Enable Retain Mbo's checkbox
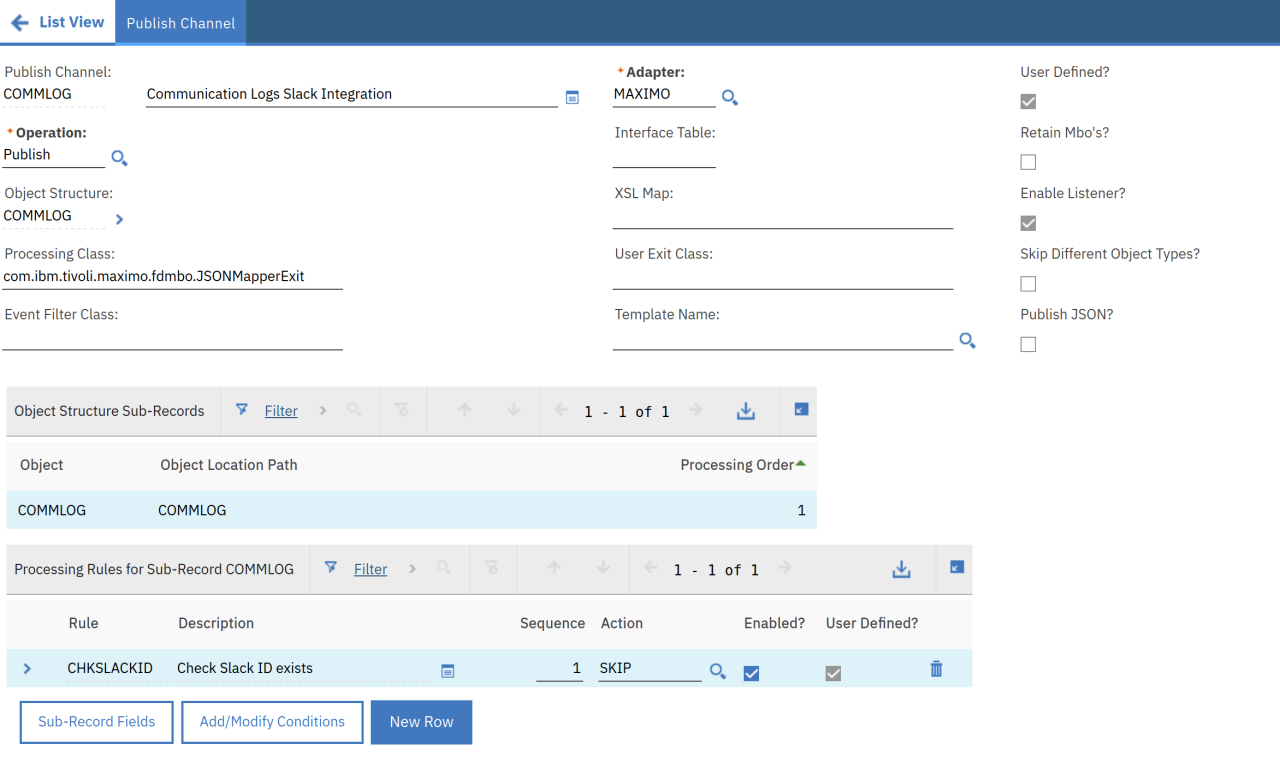 [1028, 162]
